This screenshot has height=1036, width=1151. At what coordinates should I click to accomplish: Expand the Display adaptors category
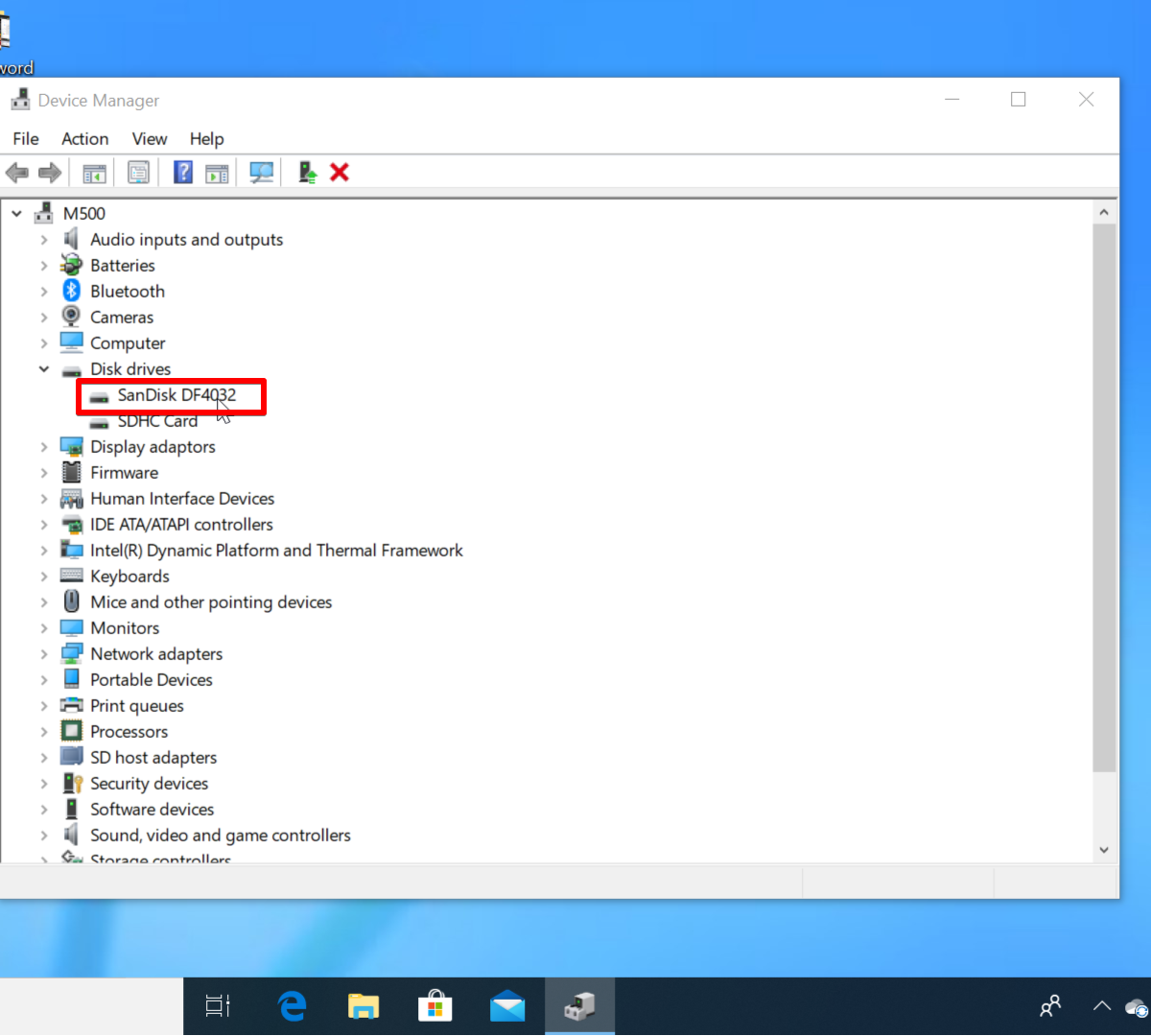44,447
